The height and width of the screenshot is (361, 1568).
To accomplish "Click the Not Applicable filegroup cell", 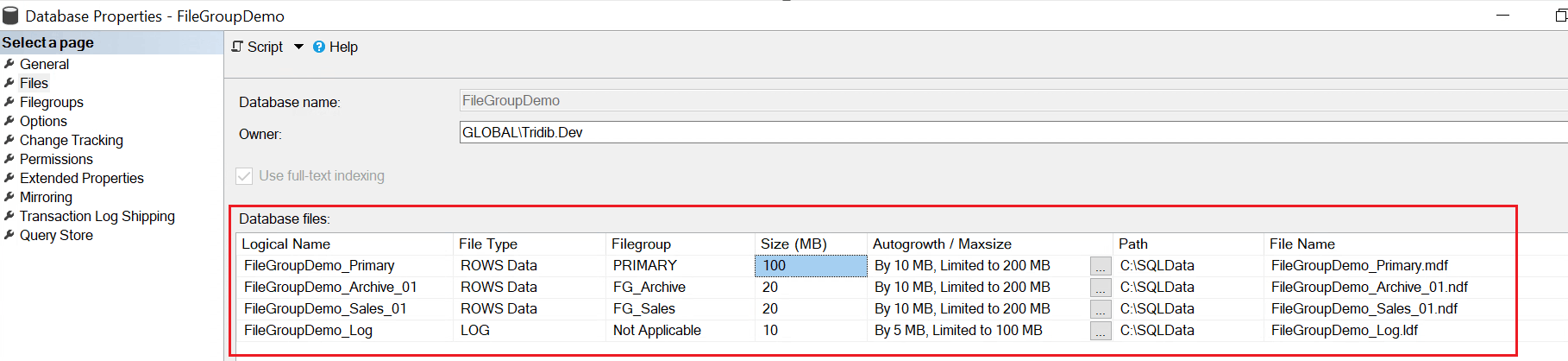I will tap(681, 330).
